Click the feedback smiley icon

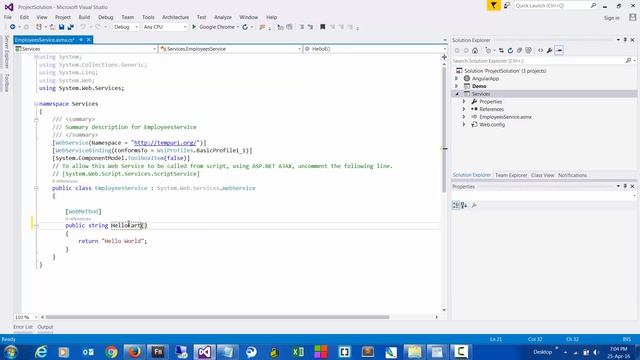pyautogui.click(x=507, y=5)
